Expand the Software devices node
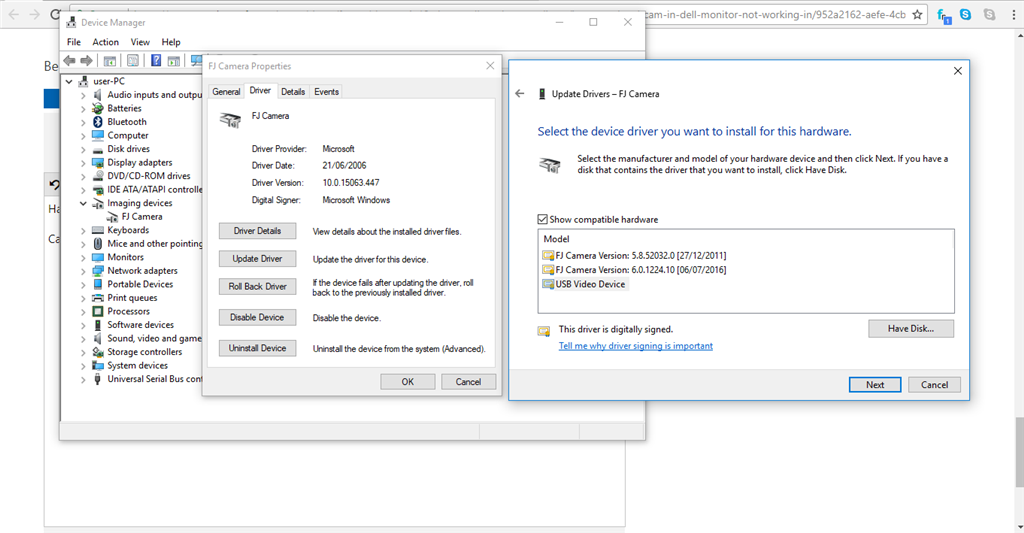Image resolution: width=1024 pixels, height=533 pixels. click(83, 325)
